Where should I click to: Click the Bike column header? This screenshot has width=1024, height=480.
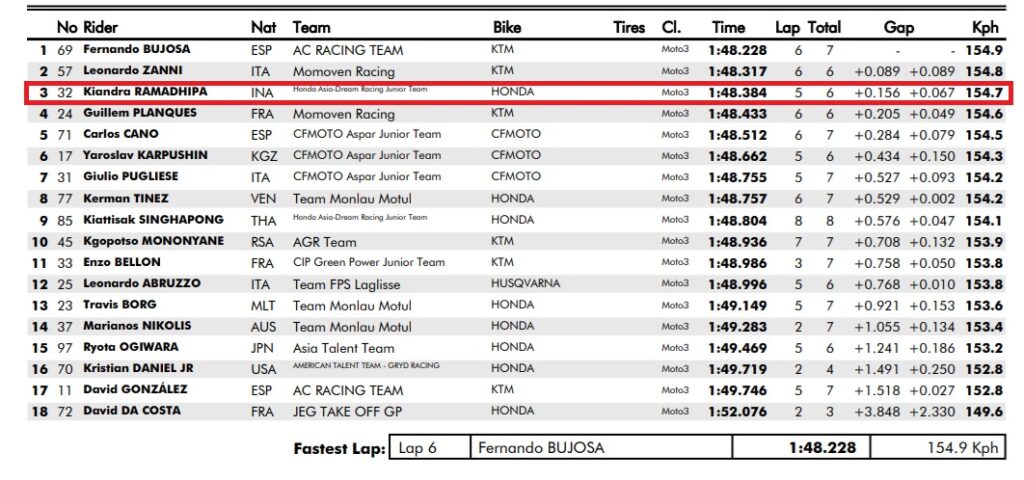coord(507,27)
